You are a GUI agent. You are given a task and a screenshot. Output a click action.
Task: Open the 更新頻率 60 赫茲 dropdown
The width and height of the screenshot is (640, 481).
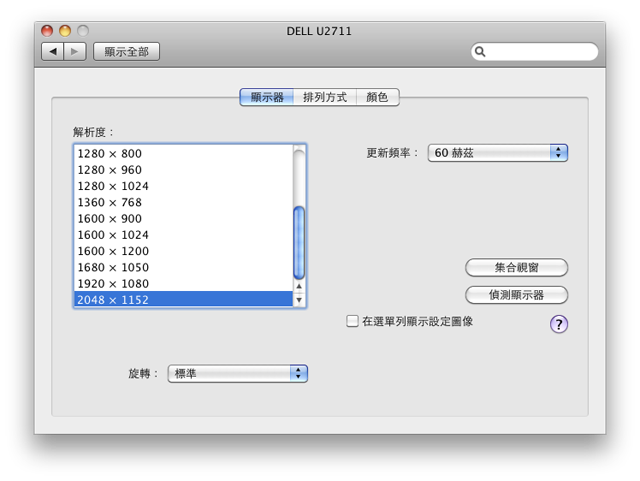coord(498,153)
